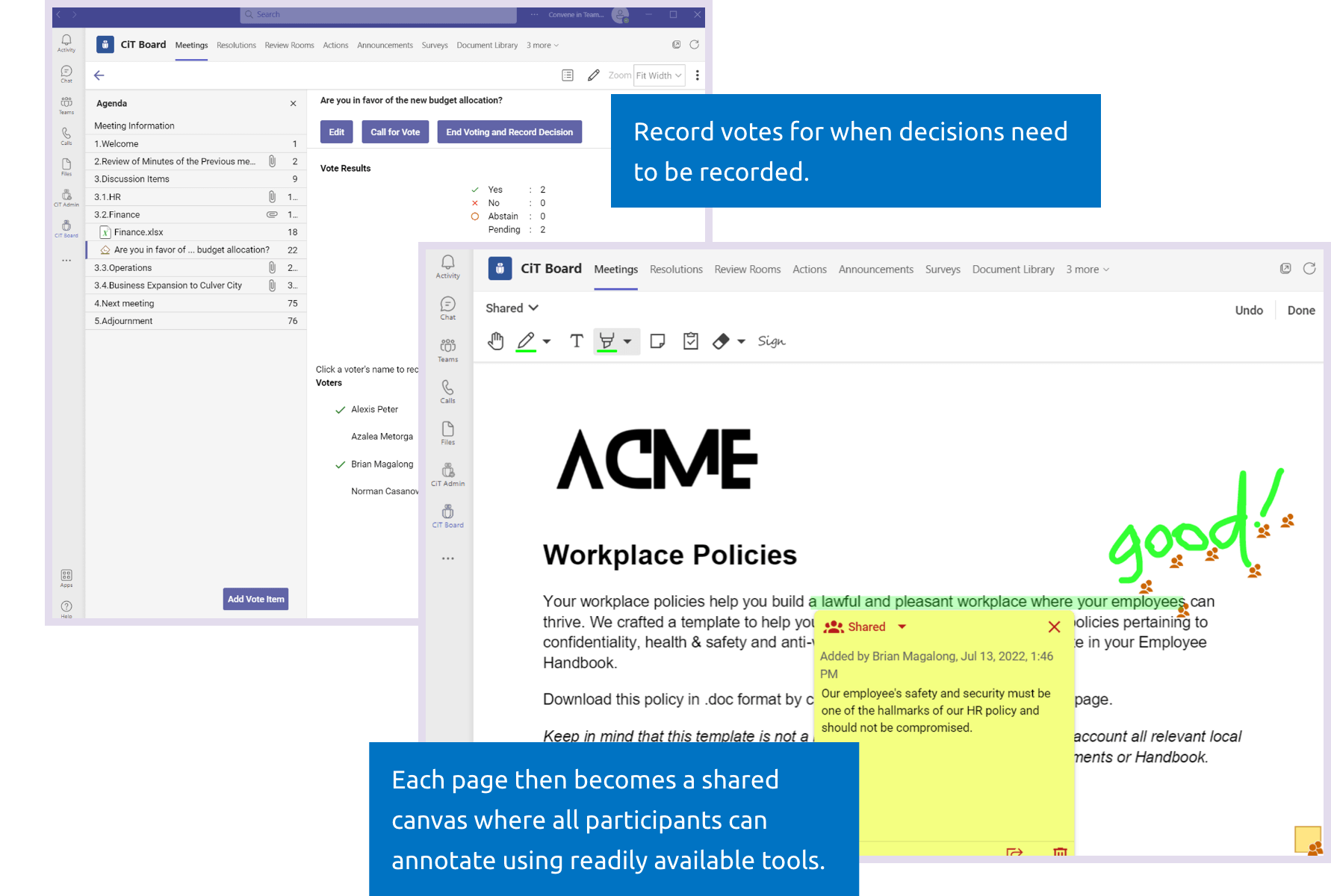Click the Edit vote button
The height and width of the screenshot is (896, 1331).
pos(337,132)
